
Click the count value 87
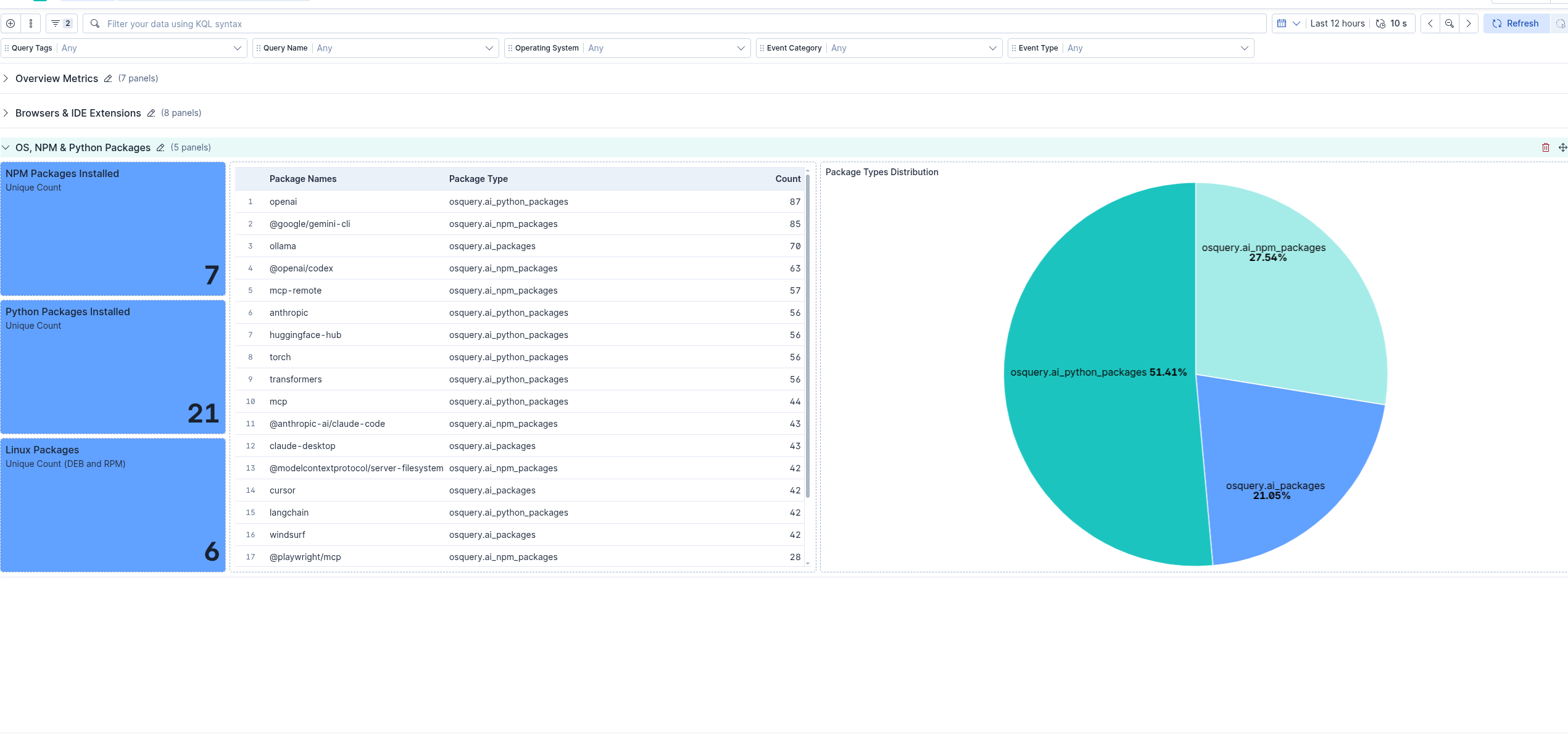[x=795, y=202]
